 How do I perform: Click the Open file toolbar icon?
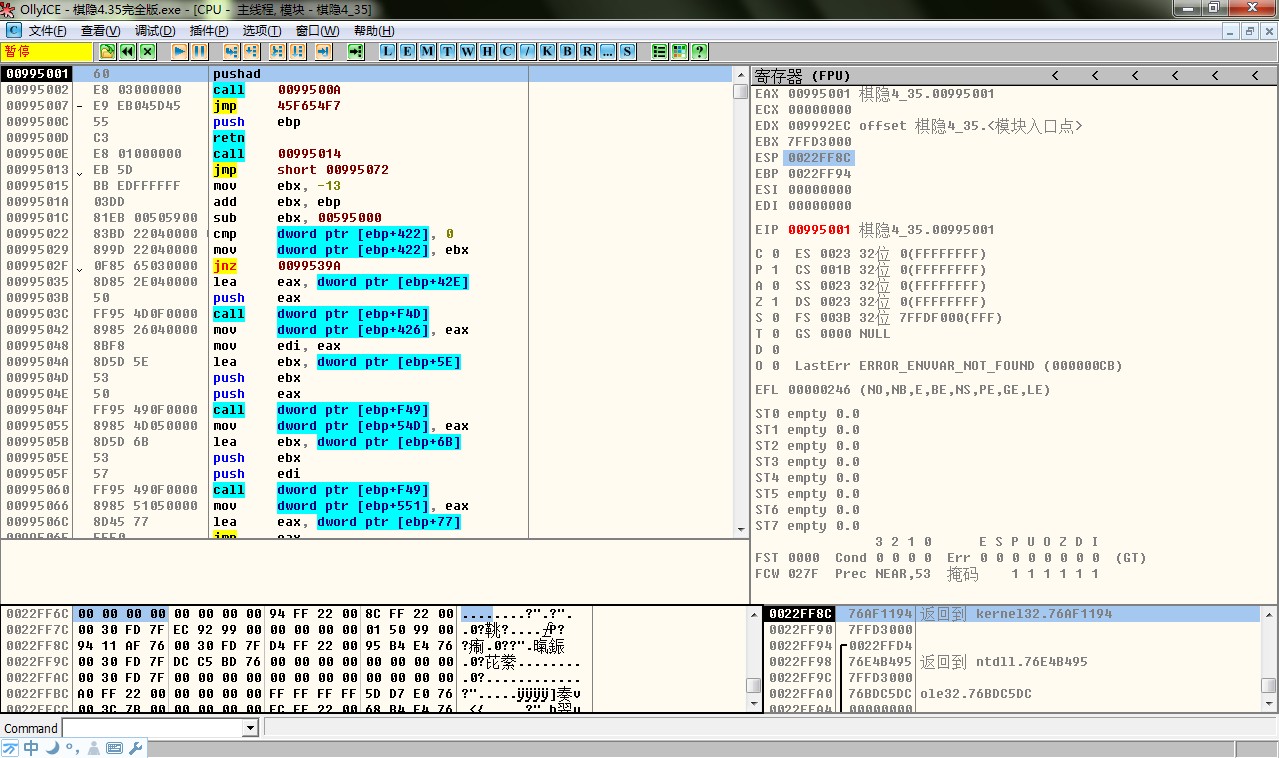click(x=108, y=51)
